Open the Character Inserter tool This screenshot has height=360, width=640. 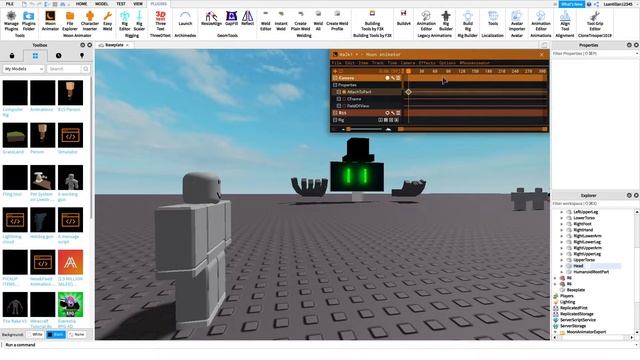pyautogui.click(x=90, y=21)
